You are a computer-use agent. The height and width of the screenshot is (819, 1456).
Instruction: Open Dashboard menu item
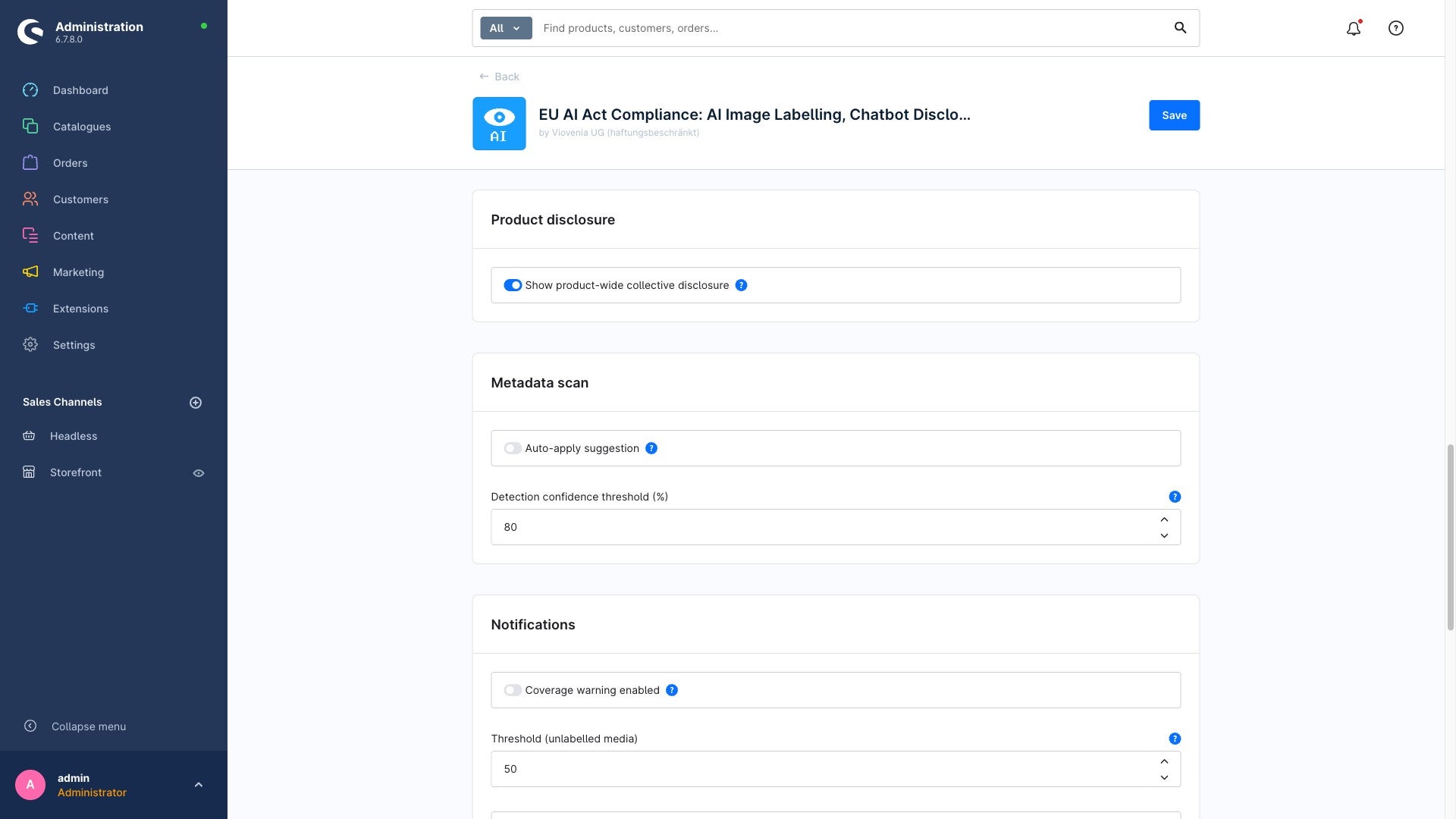[80, 90]
